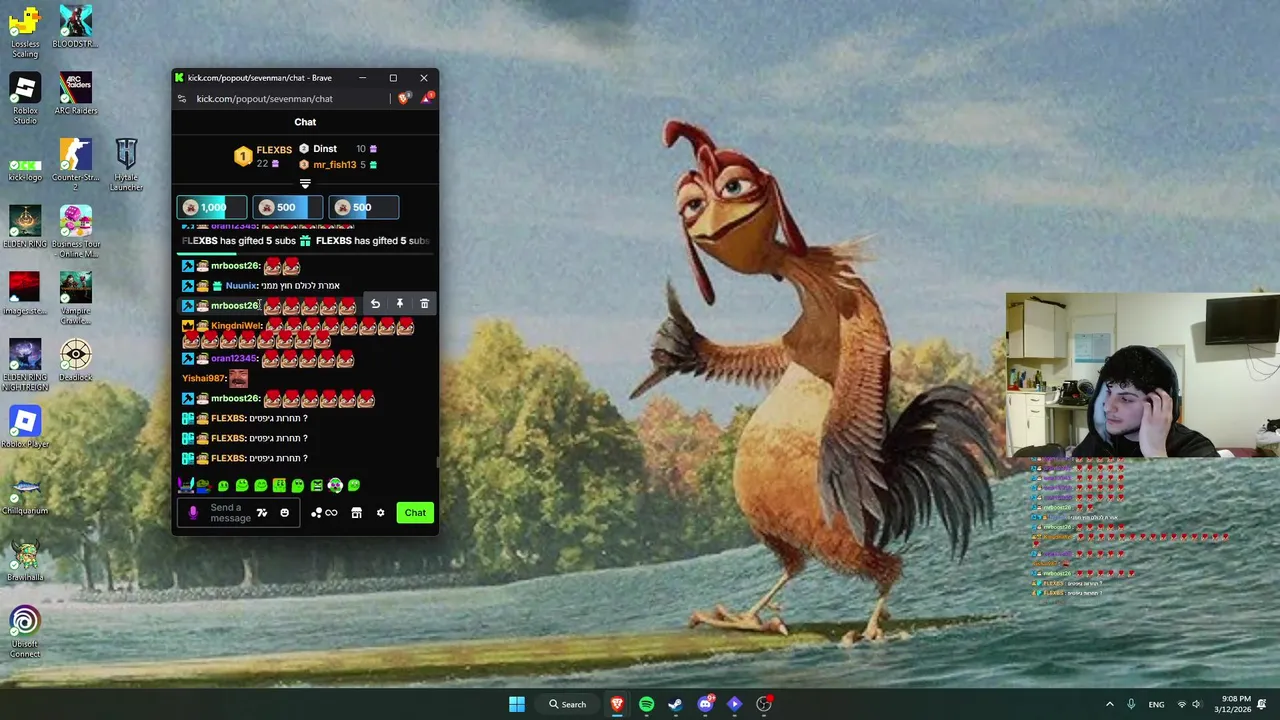The height and width of the screenshot is (720, 1280).
Task: Open the BLOODSTRIKE desktop shortcut
Action: coord(75,27)
